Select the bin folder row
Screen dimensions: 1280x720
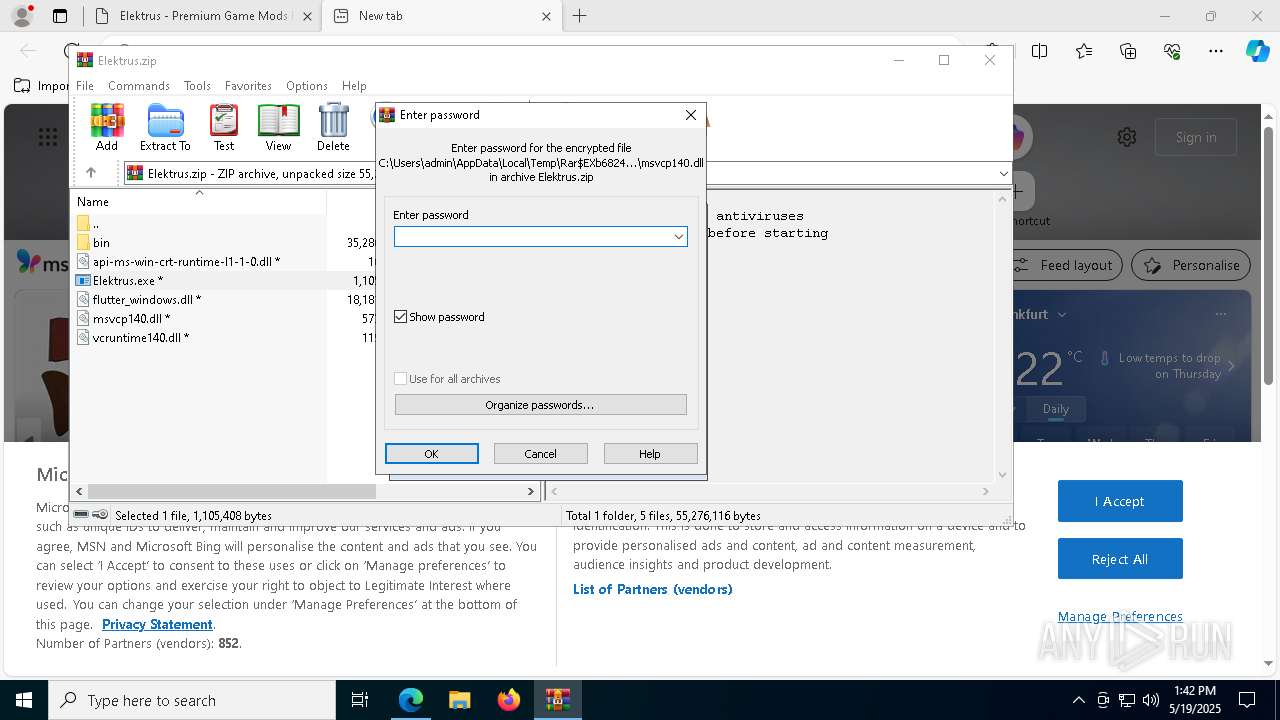[x=101, y=242]
